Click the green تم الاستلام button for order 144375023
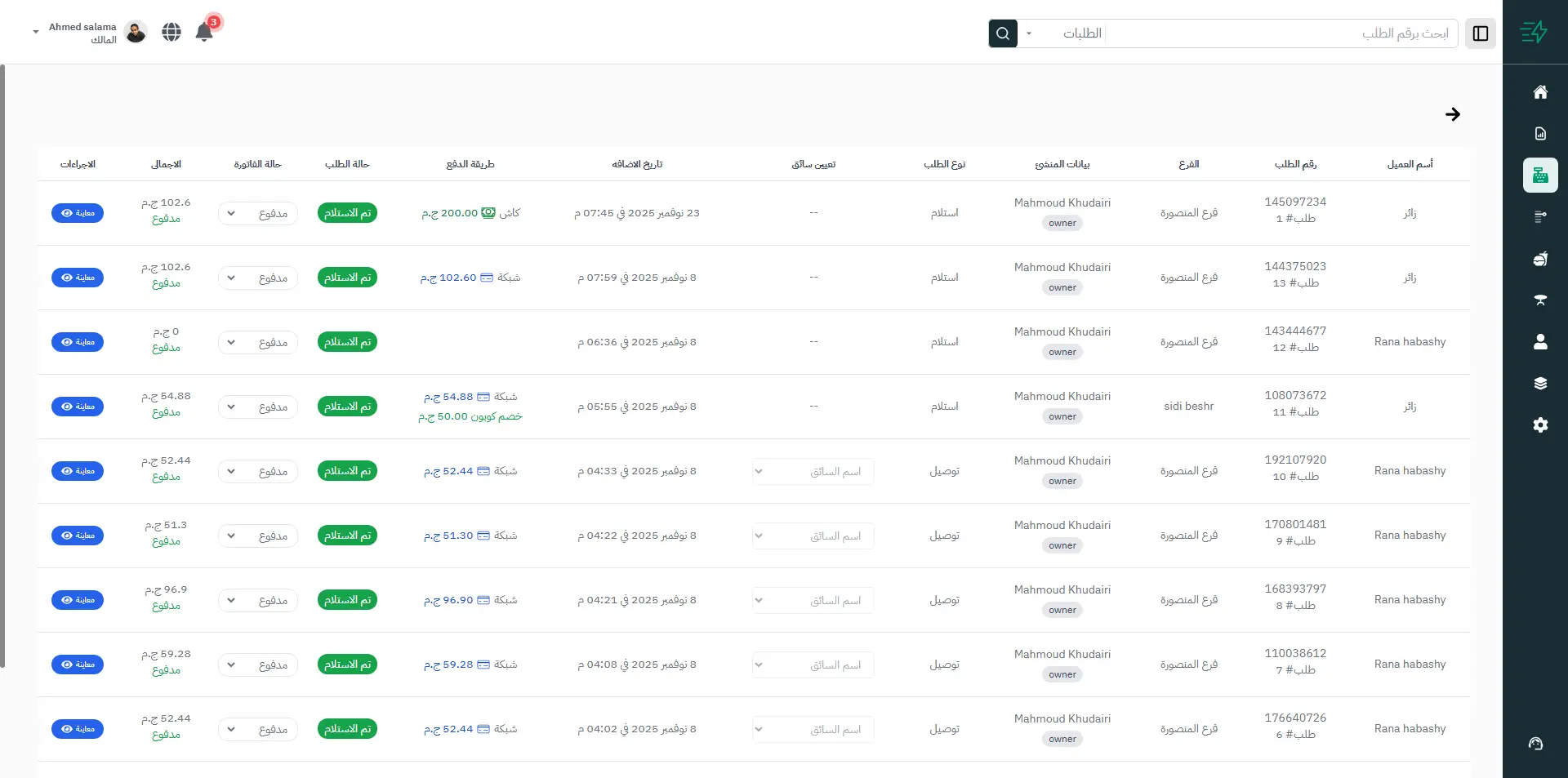This screenshot has height=778, width=1568. pos(347,277)
